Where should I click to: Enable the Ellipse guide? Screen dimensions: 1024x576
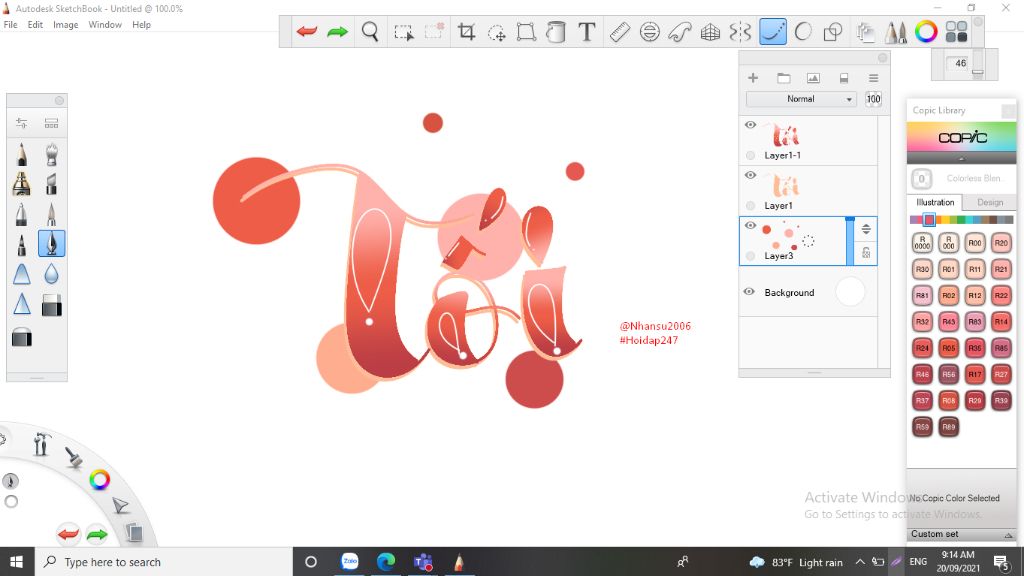click(649, 31)
